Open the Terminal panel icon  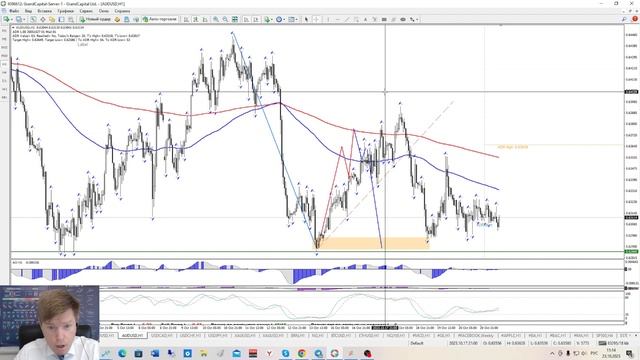tap(61, 19)
